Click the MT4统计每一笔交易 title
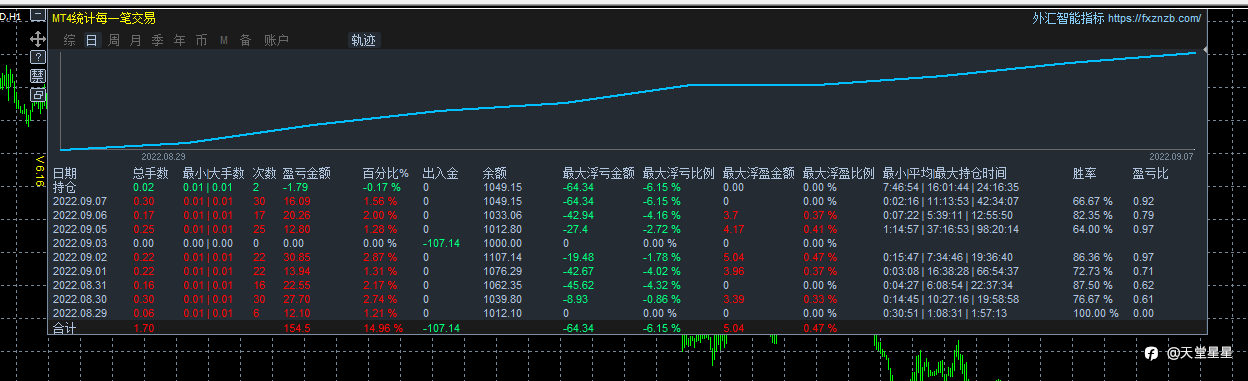The width and height of the screenshot is (1248, 381). [104, 18]
